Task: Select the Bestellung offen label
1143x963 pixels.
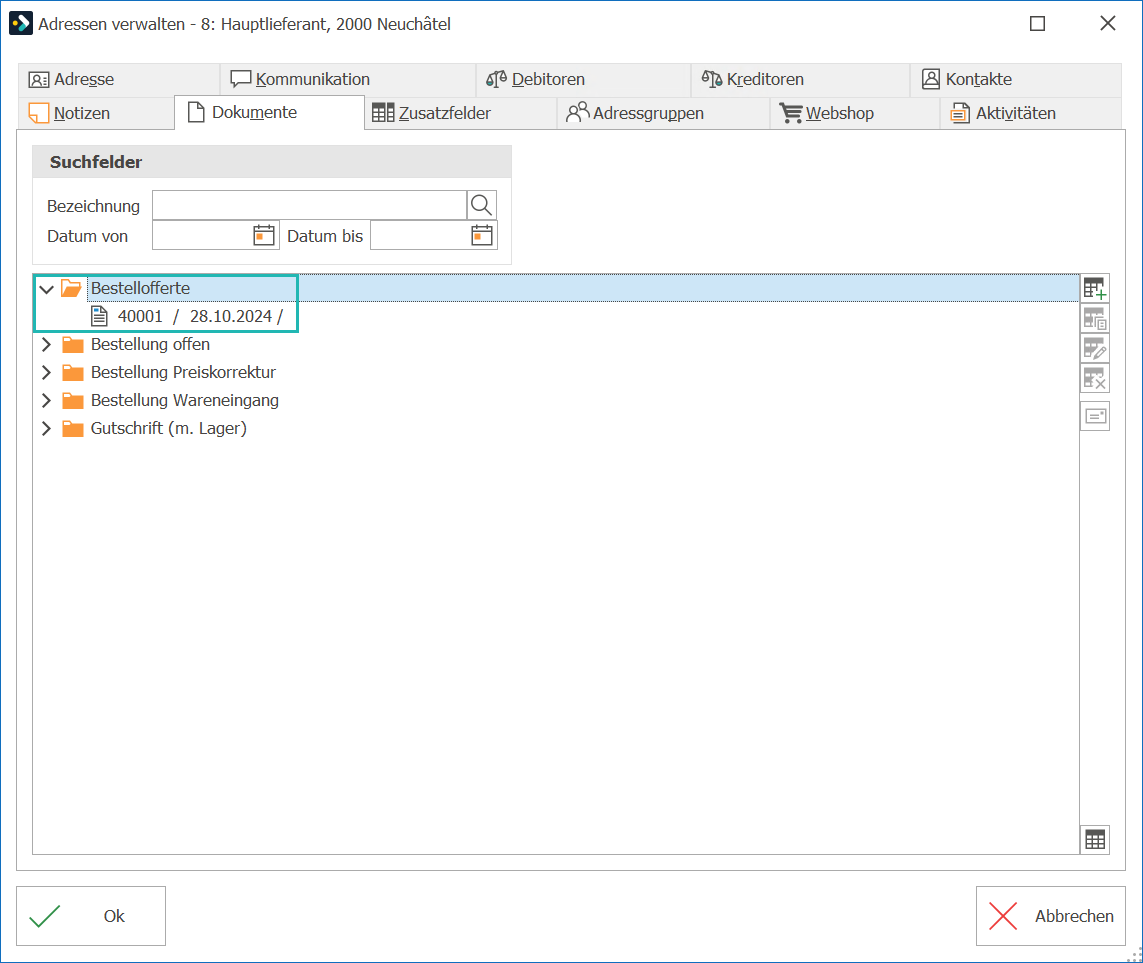Action: click(x=150, y=344)
